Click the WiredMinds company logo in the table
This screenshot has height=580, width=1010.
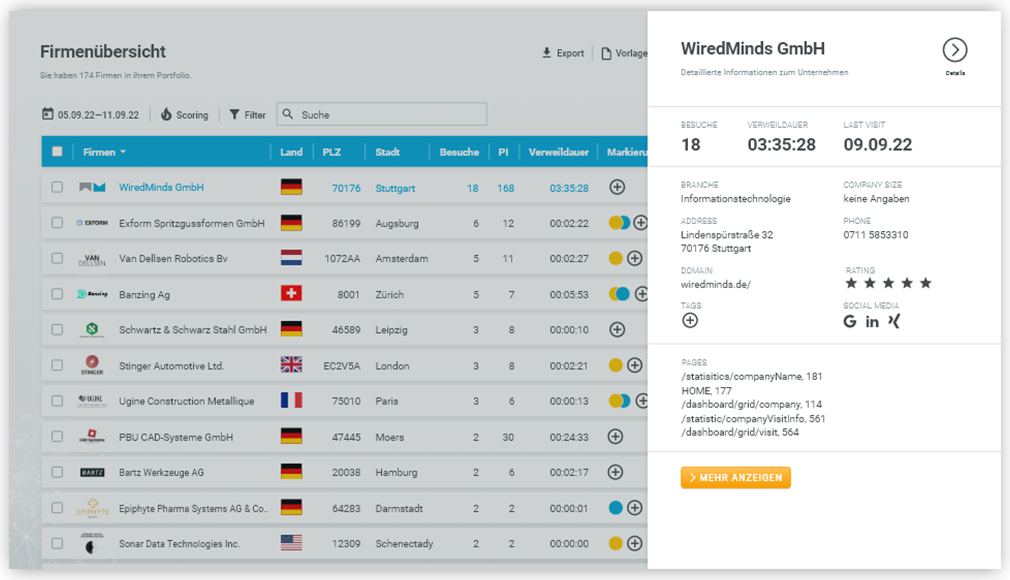pos(92,187)
